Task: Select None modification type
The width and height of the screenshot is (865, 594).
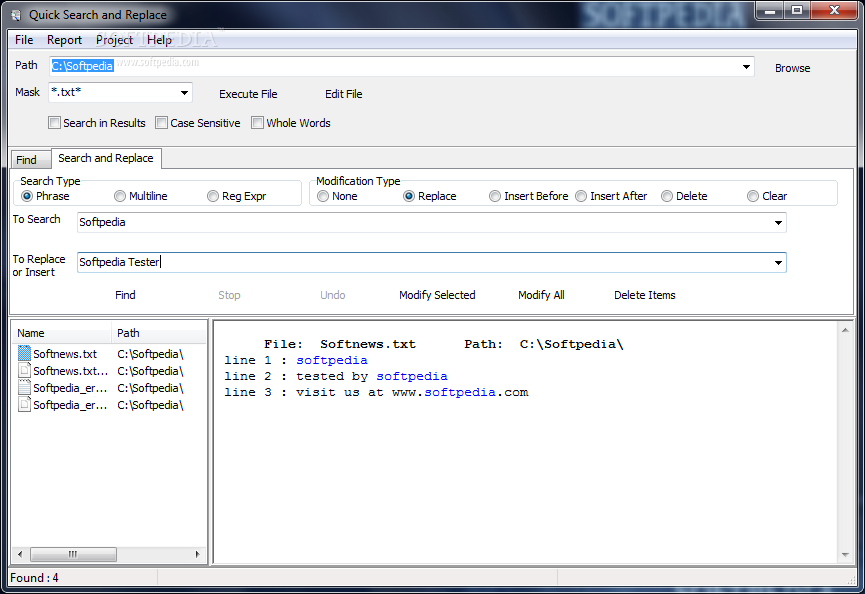Action: tap(323, 196)
